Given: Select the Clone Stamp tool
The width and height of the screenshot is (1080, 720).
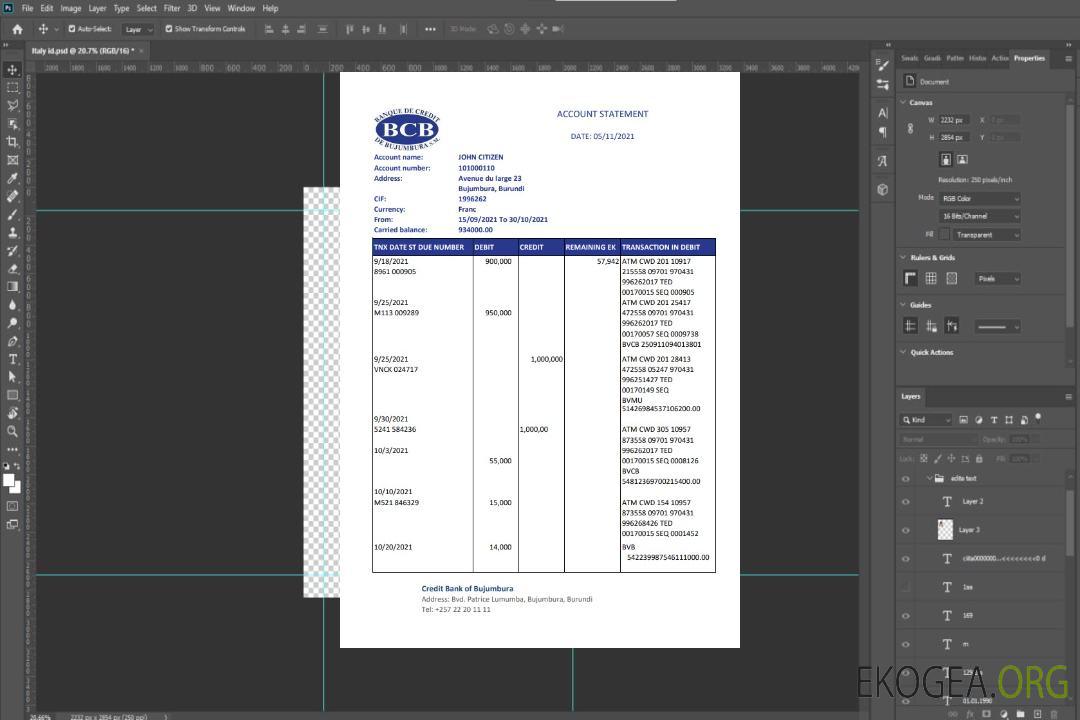Looking at the screenshot, I should tap(12, 232).
